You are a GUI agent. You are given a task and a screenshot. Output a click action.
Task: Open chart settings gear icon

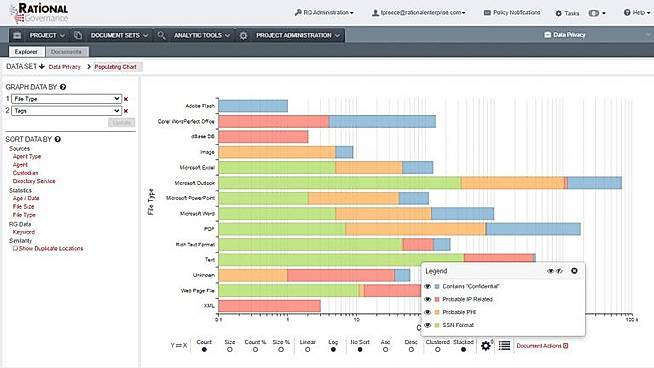[x=485, y=346]
